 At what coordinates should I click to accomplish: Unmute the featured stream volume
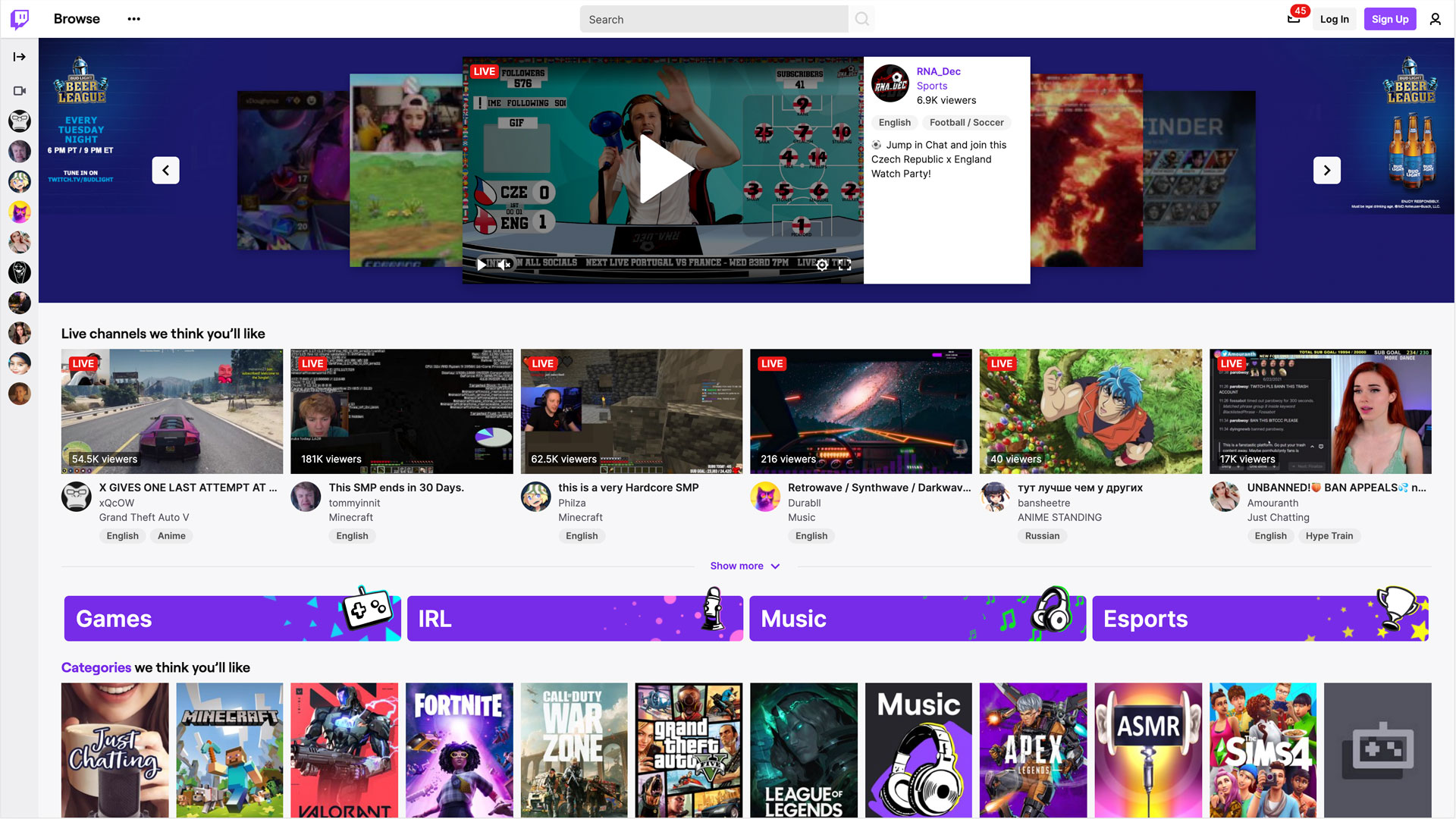504,265
